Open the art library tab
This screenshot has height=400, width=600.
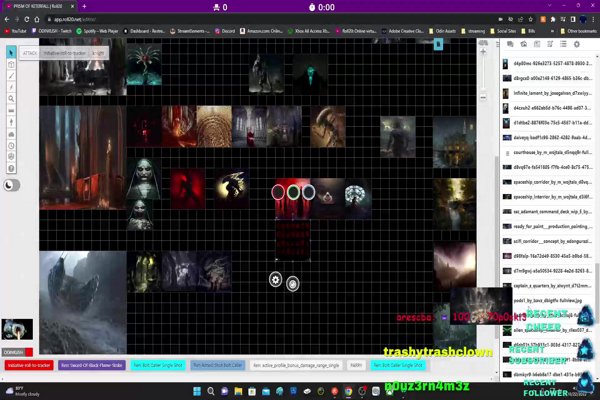coord(523,44)
